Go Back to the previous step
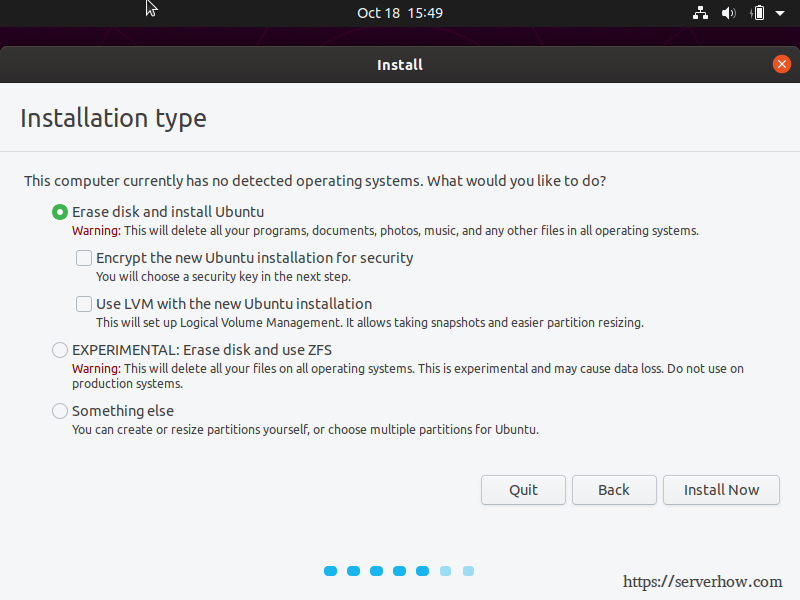The width and height of the screenshot is (800, 600). 614,490
